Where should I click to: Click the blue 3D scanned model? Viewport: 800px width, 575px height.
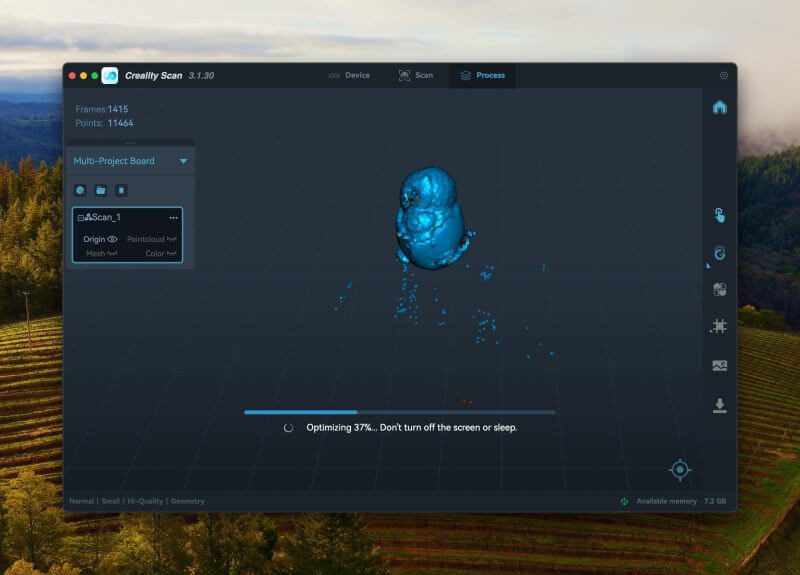431,218
